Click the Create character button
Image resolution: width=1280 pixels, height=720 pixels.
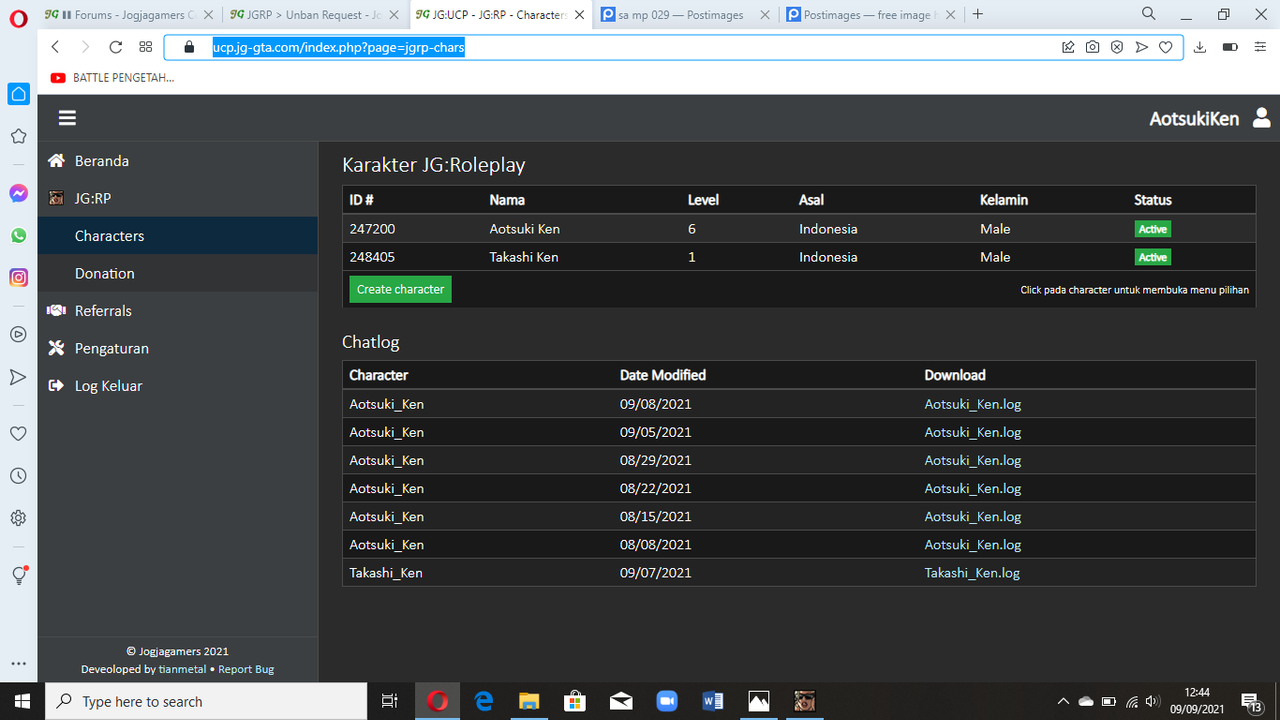pos(401,289)
